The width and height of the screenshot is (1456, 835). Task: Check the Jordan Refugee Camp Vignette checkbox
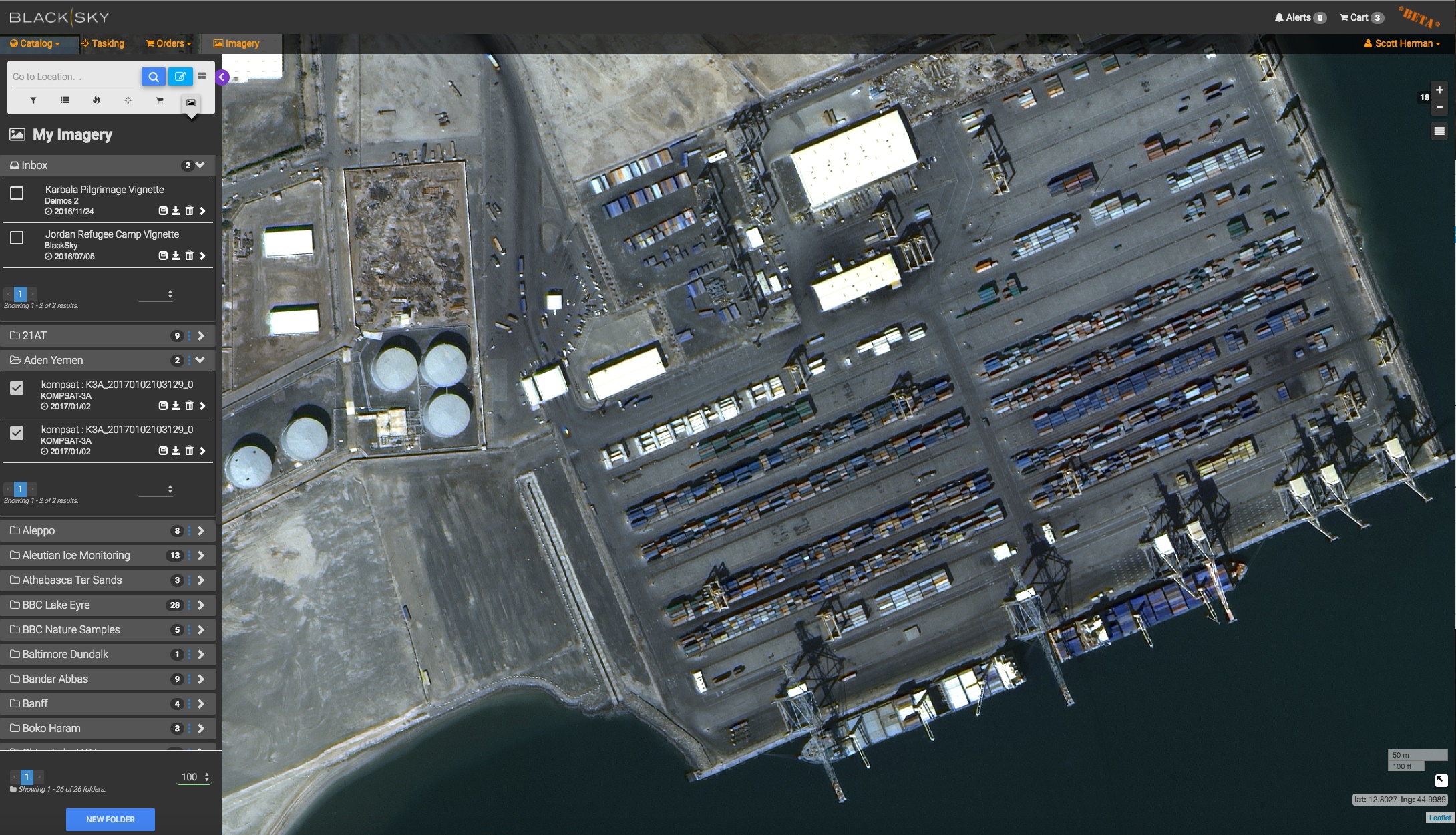pos(17,238)
